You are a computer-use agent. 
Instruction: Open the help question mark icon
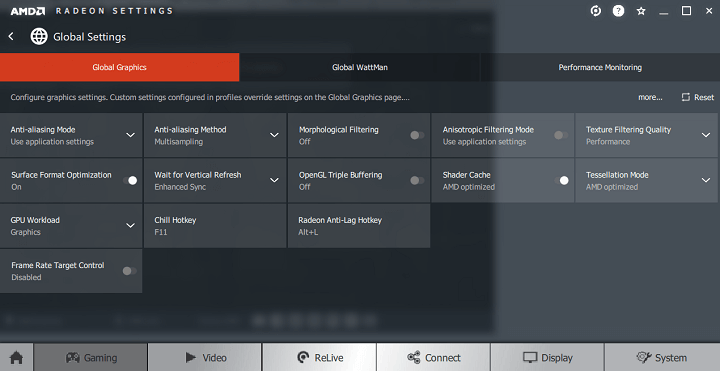click(618, 11)
